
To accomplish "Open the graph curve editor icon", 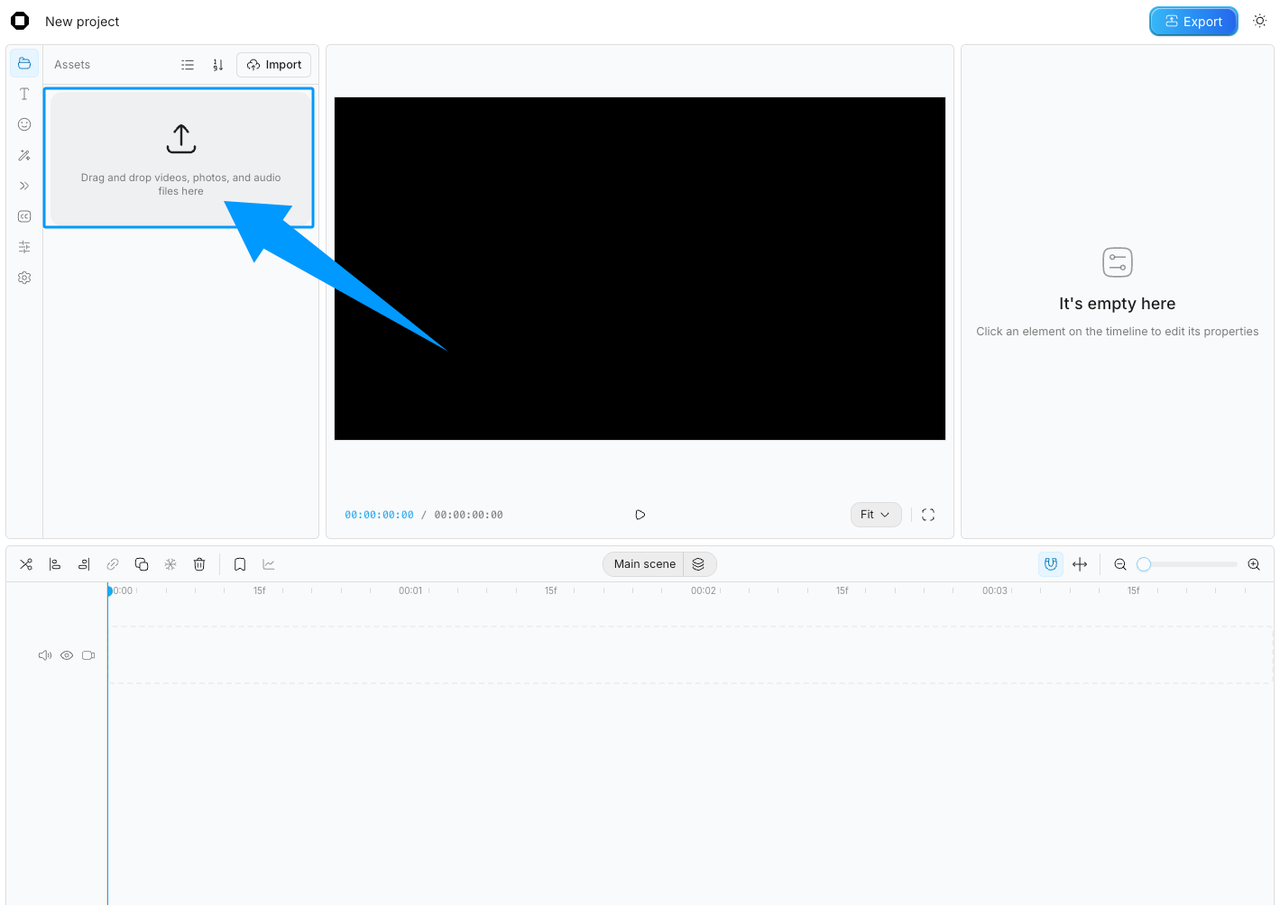I will tap(269, 564).
